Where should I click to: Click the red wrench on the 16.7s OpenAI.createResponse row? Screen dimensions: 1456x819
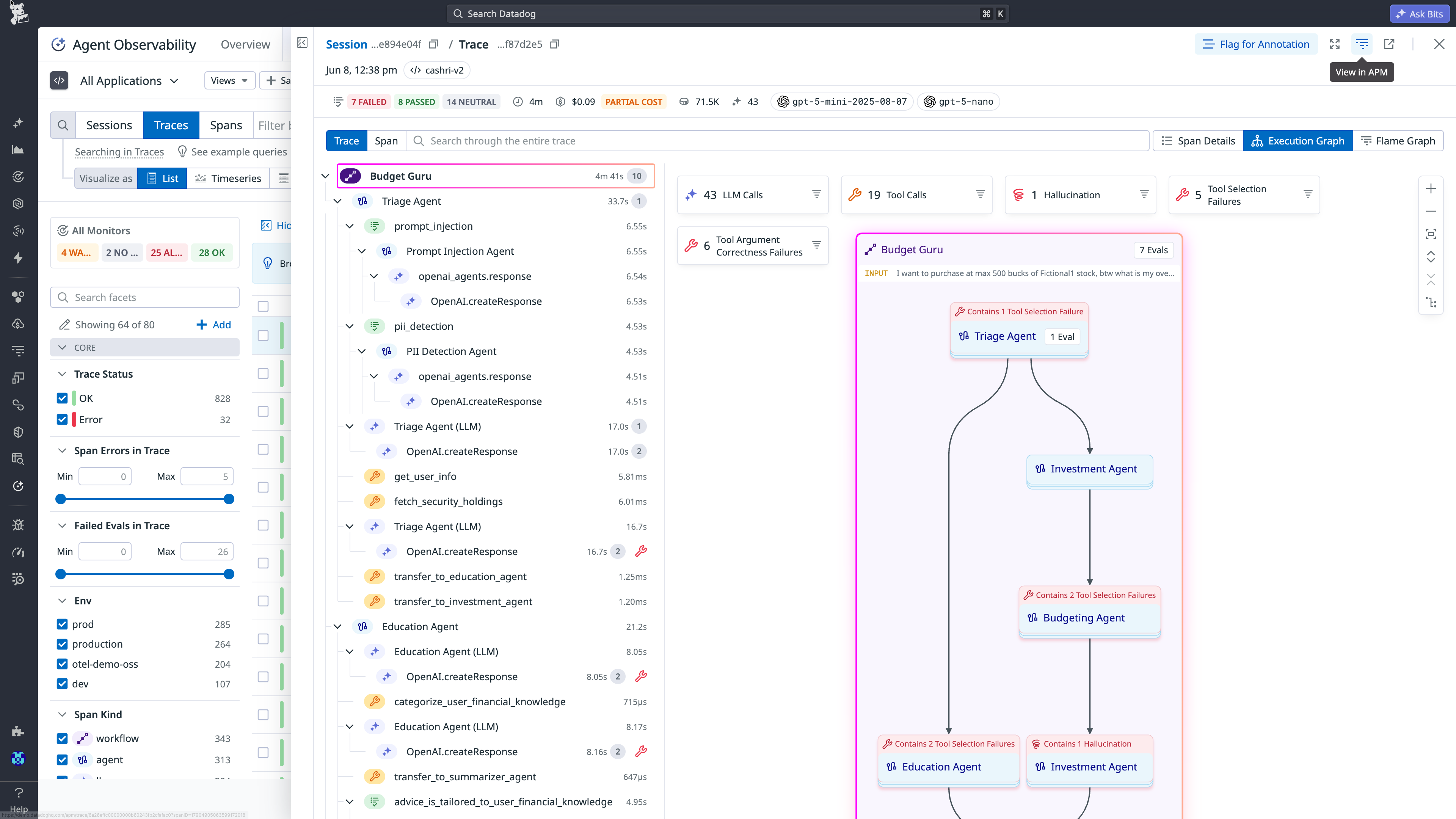641,551
